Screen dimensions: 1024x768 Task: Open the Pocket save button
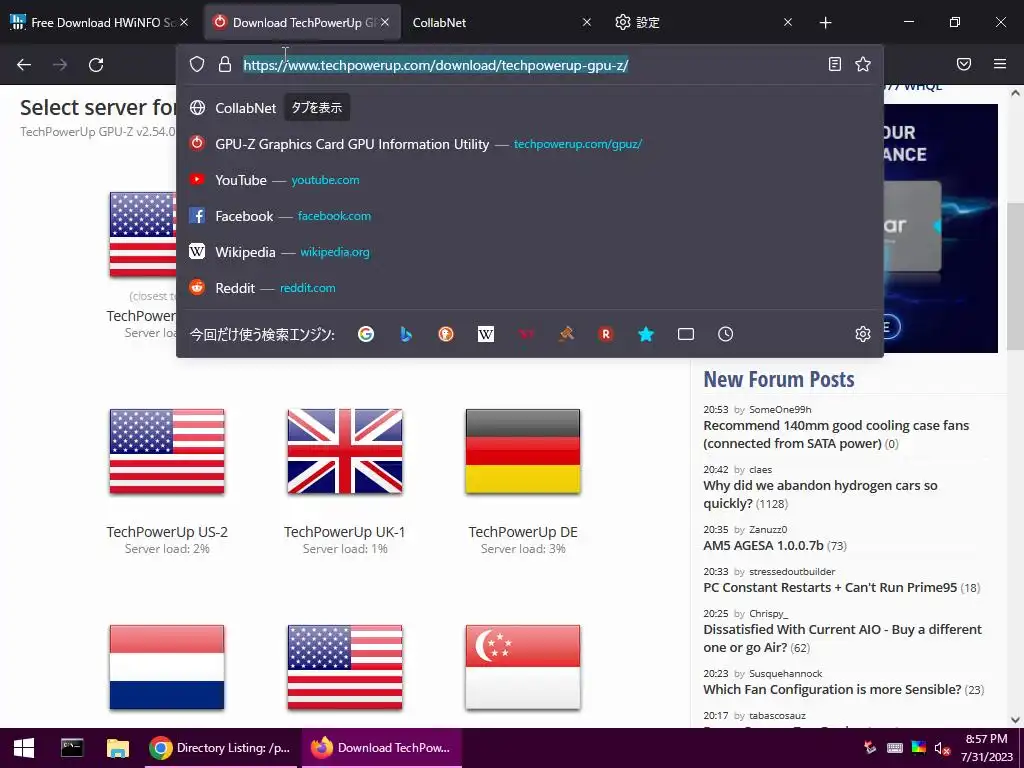click(x=964, y=64)
